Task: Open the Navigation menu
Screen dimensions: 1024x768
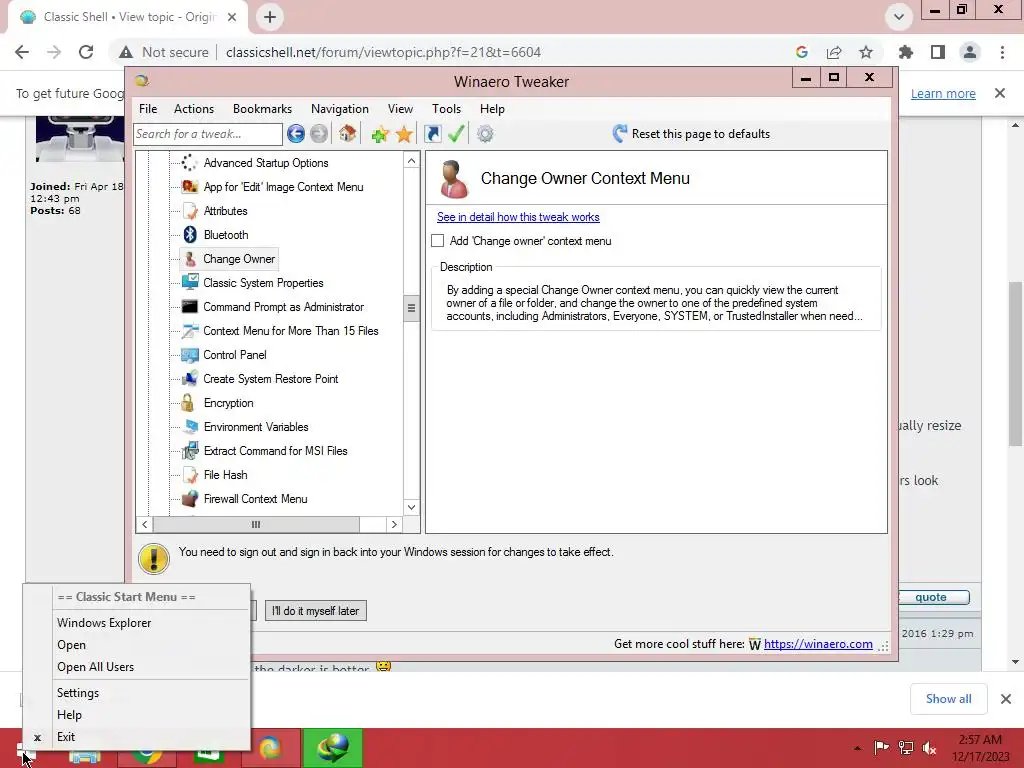Action: coord(340,109)
